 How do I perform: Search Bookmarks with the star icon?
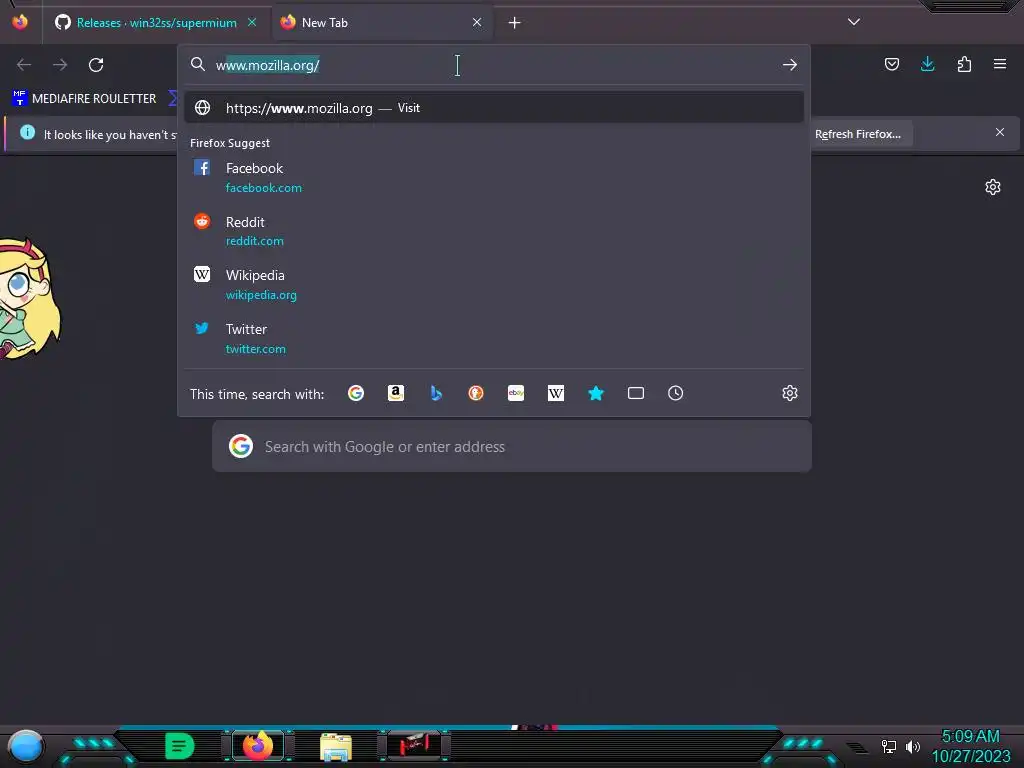point(596,393)
